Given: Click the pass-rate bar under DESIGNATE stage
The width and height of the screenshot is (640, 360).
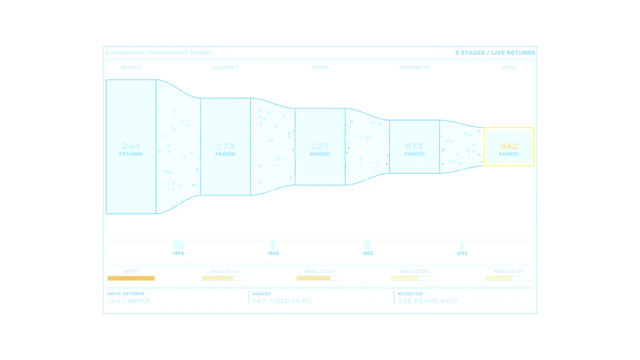Looking at the screenshot, I should point(414,278).
